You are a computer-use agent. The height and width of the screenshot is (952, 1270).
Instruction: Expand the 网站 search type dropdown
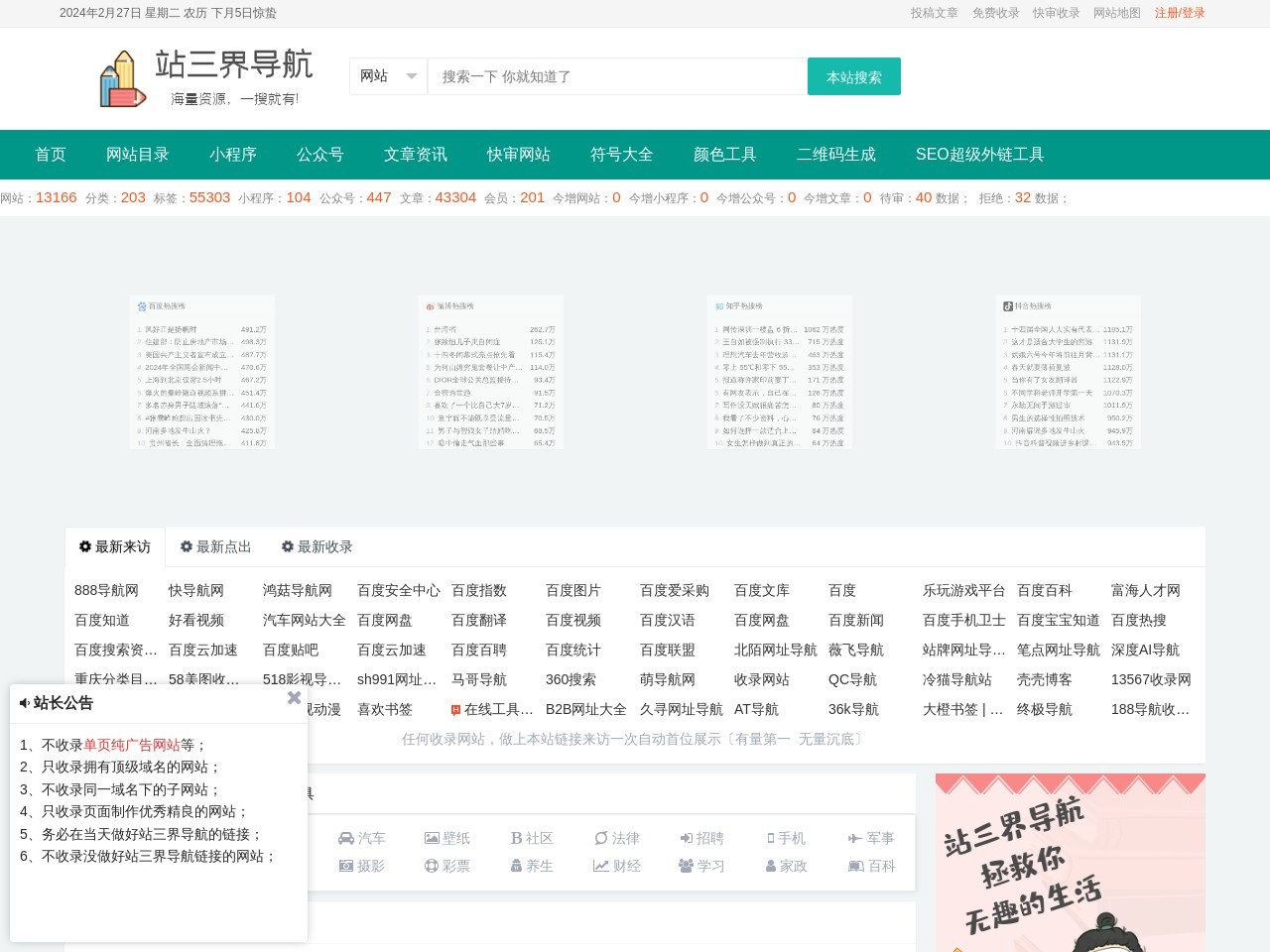(x=388, y=76)
